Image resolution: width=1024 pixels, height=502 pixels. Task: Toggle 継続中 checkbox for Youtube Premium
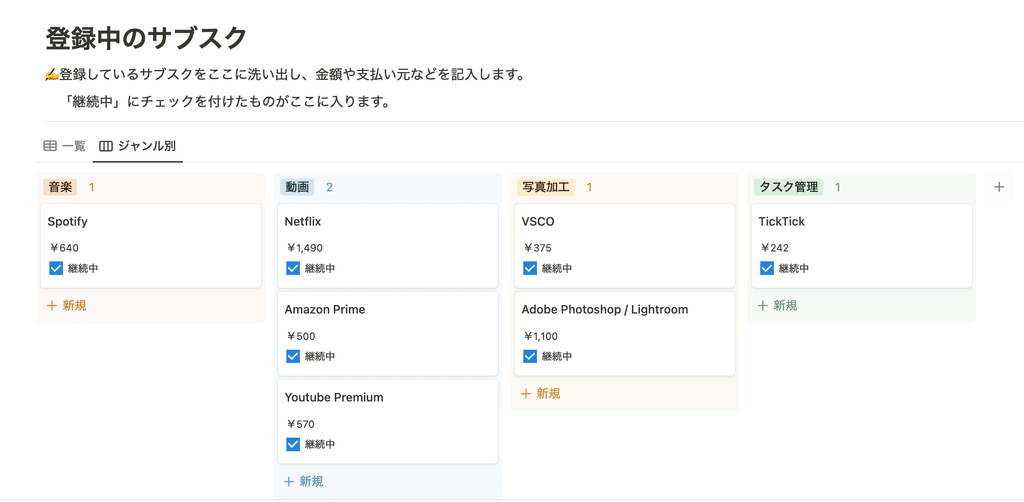click(293, 445)
